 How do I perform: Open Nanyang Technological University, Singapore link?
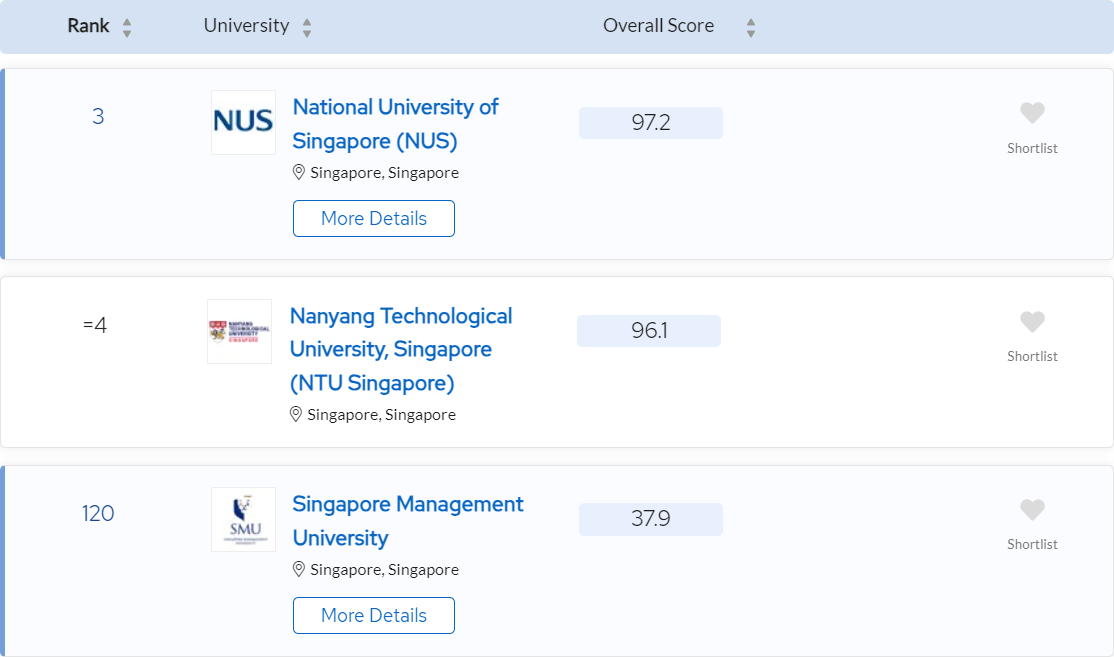pyautogui.click(x=401, y=349)
